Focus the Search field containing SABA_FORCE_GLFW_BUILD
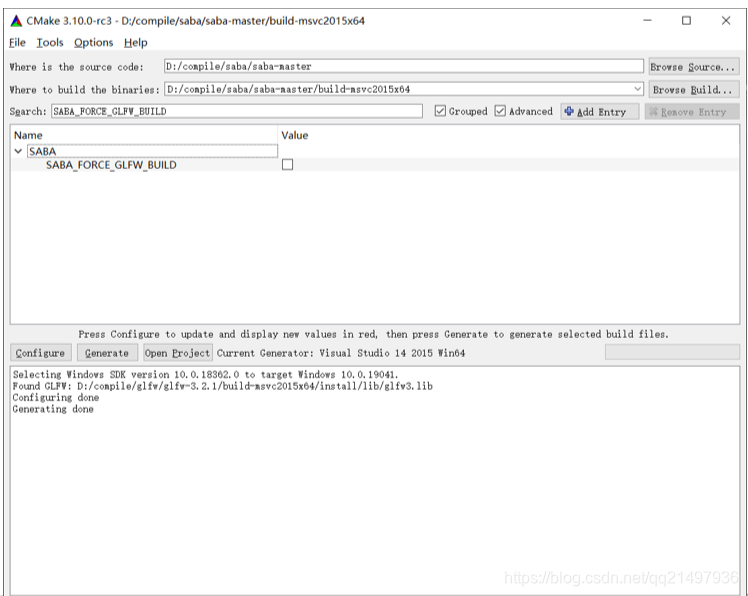 tap(237, 111)
